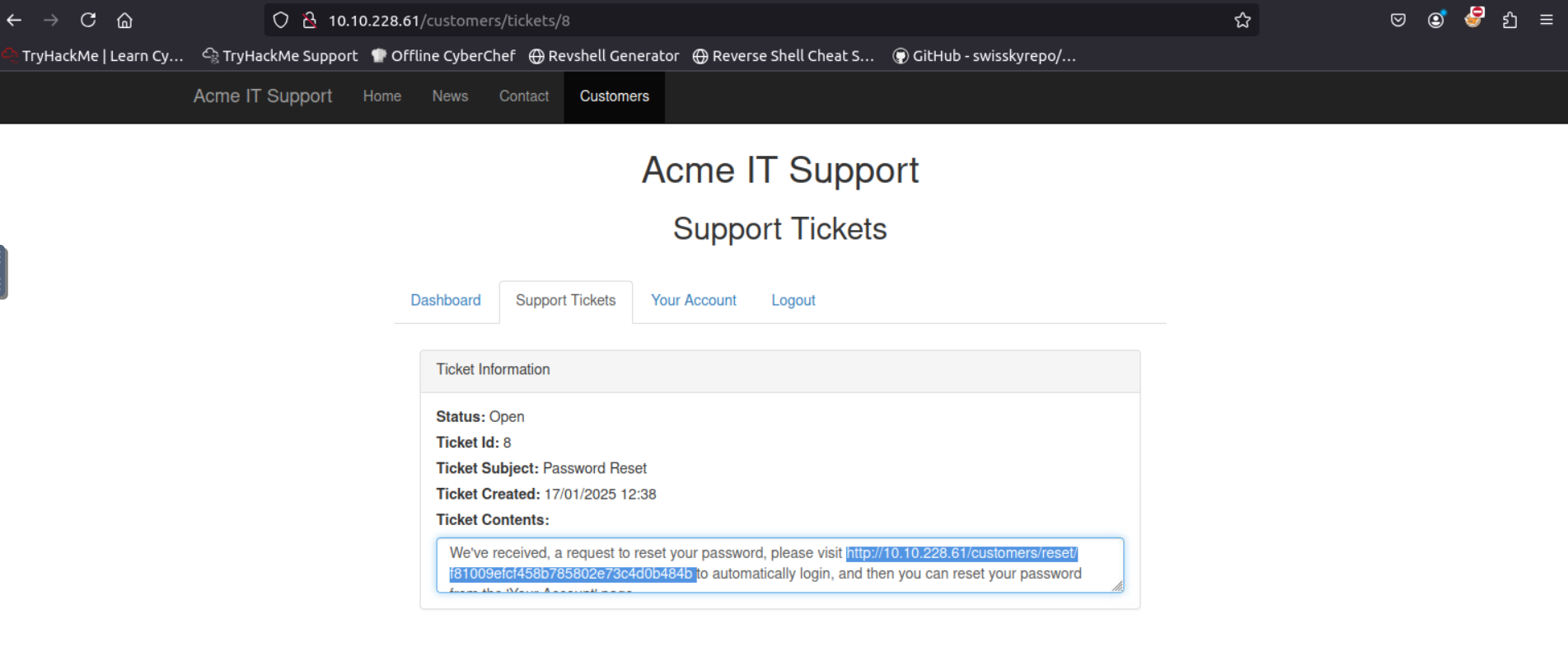Screen dimensions: 1568x652
Task: Switch to the Dashboard tab
Action: [446, 301]
